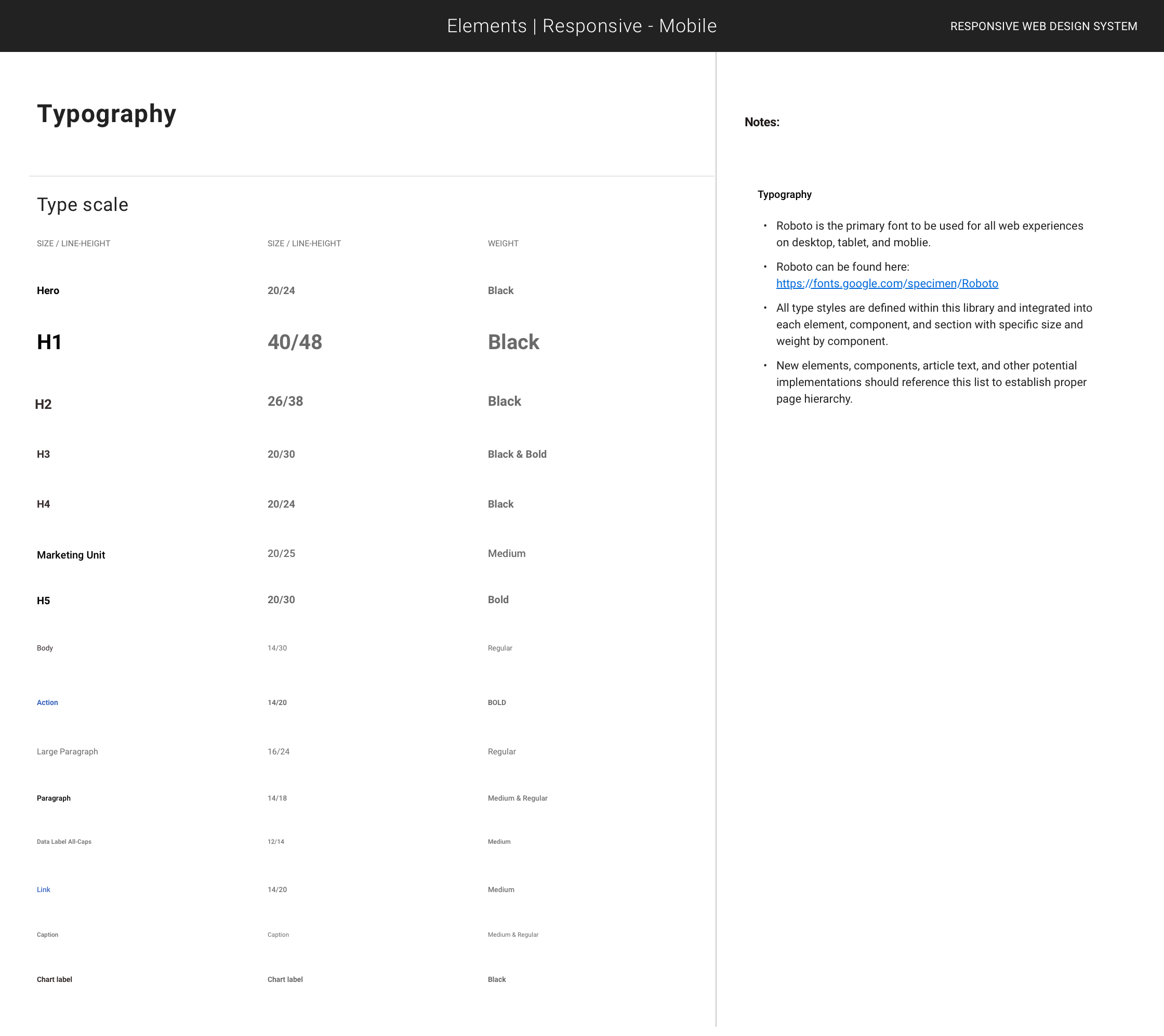Click the 'H1' type sample
Viewport: 1164px width, 1036px height.
pyautogui.click(x=49, y=342)
